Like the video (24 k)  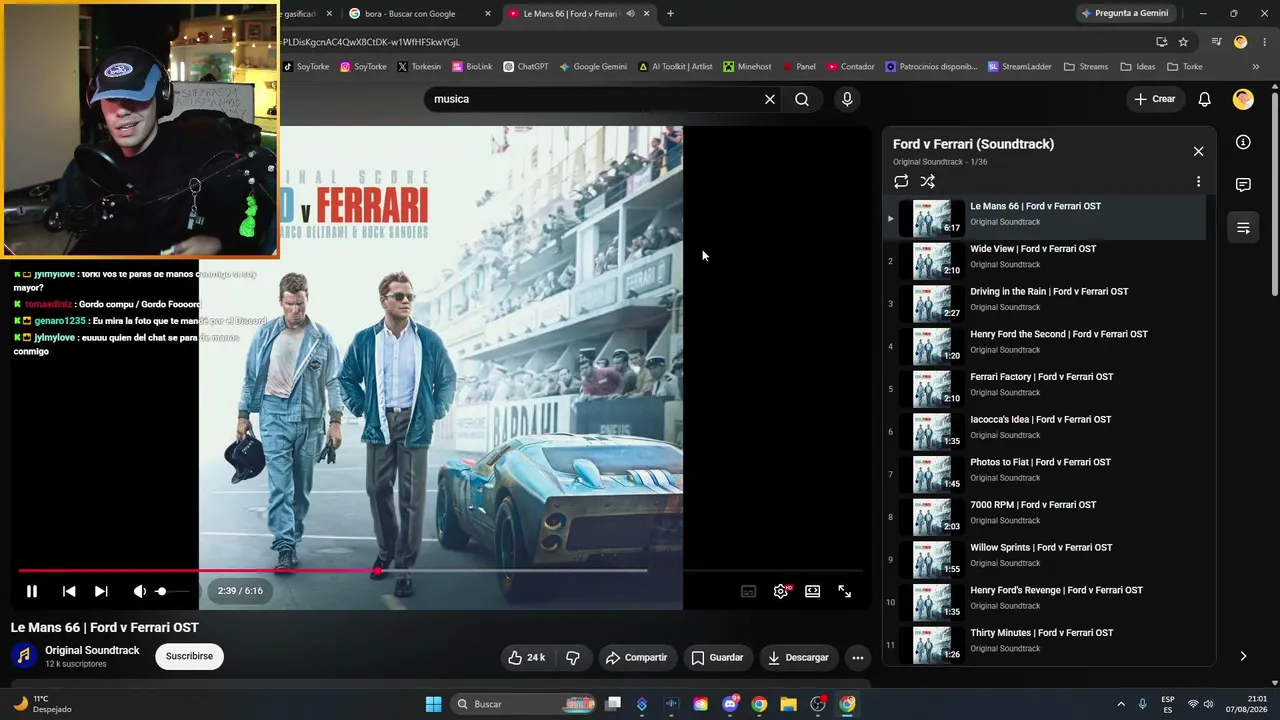527,657
